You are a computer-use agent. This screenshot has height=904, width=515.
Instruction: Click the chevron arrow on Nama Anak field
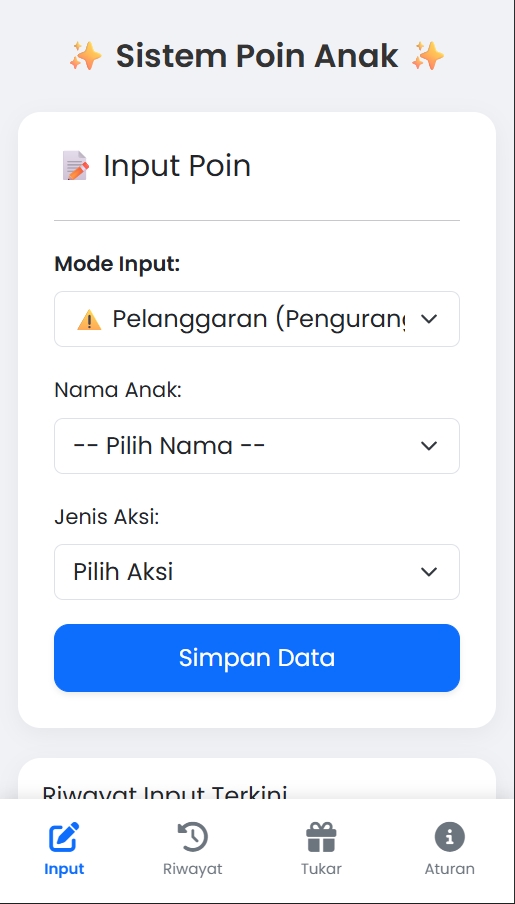(x=428, y=446)
